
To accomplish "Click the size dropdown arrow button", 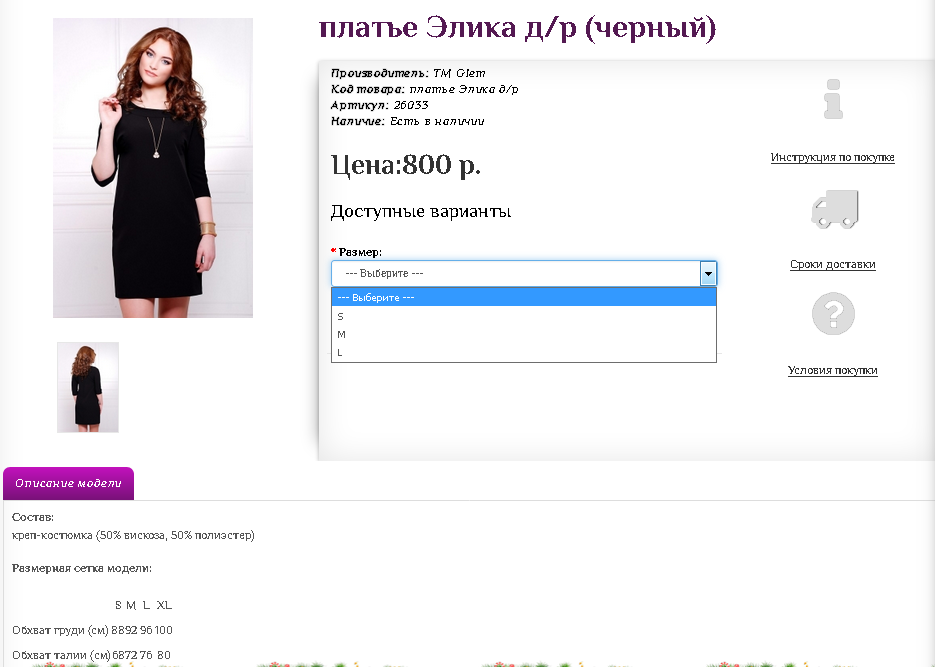I will coord(708,273).
